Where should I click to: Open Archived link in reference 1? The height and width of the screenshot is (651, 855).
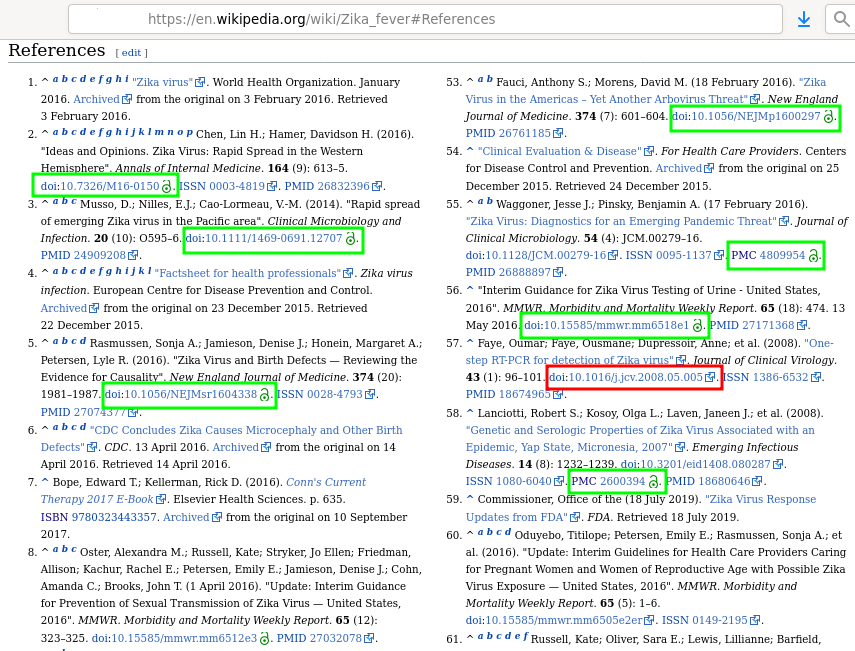pos(96,99)
